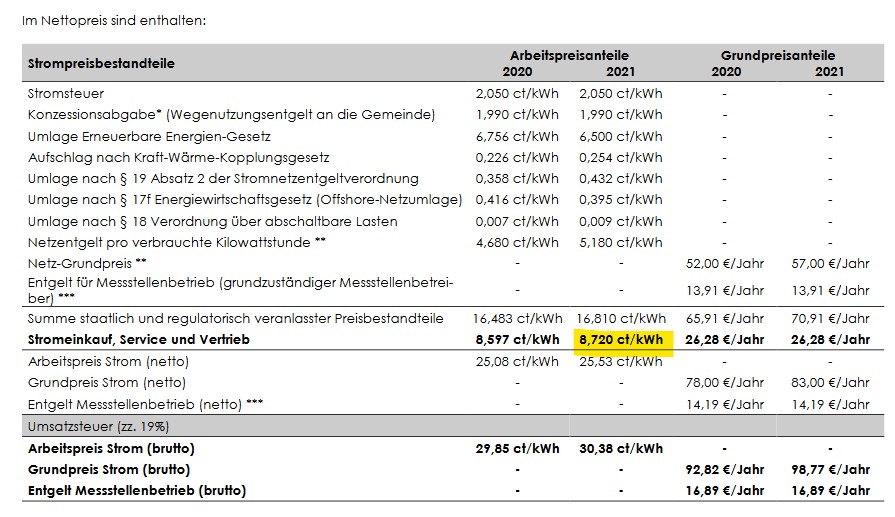The image size is (895, 517).
Task: Click the Arbeitspreis Strom (brutto) label
Action: (111, 448)
